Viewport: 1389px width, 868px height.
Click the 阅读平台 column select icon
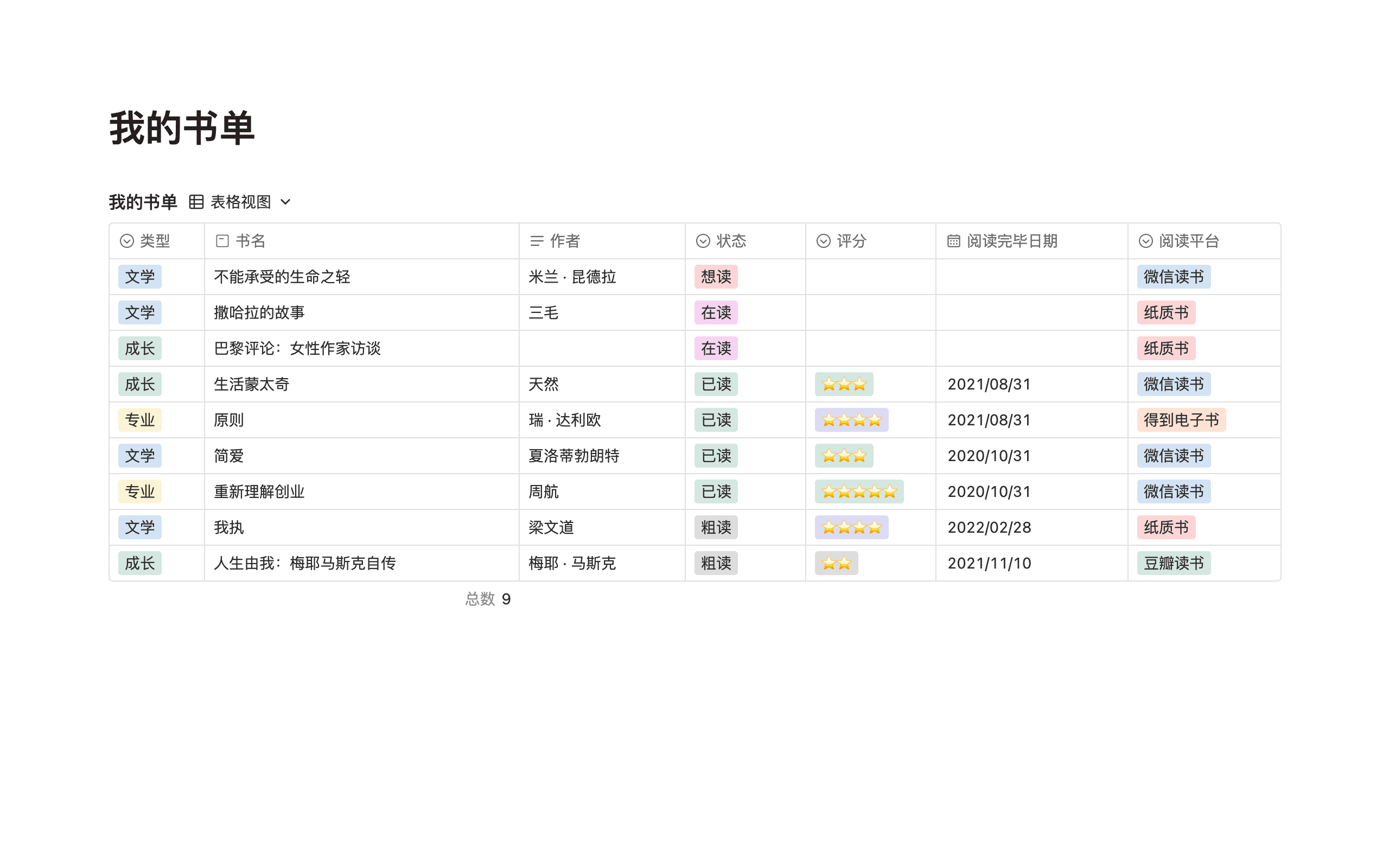tap(1145, 241)
